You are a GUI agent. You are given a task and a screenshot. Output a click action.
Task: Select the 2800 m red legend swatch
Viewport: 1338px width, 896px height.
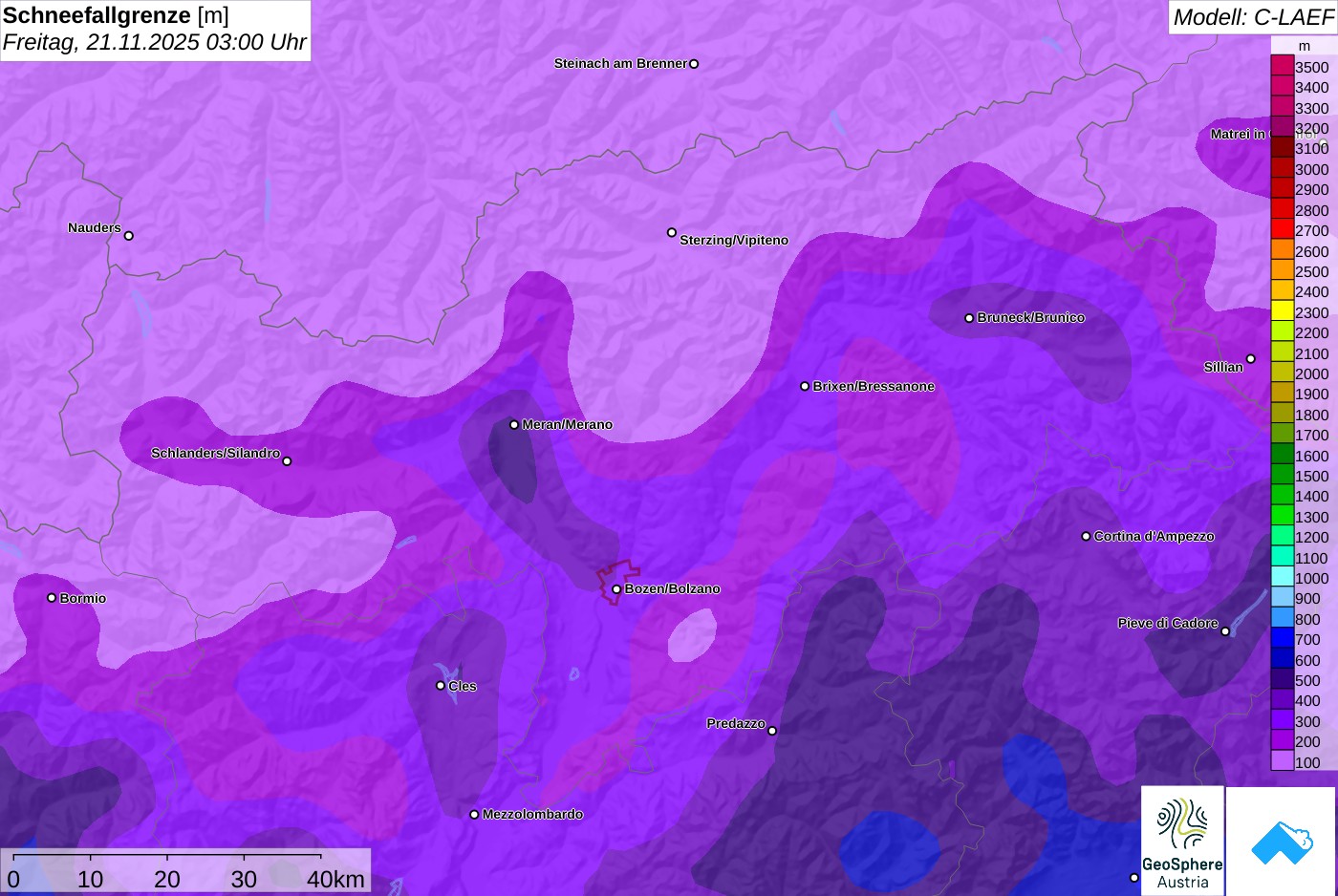tap(1282, 209)
